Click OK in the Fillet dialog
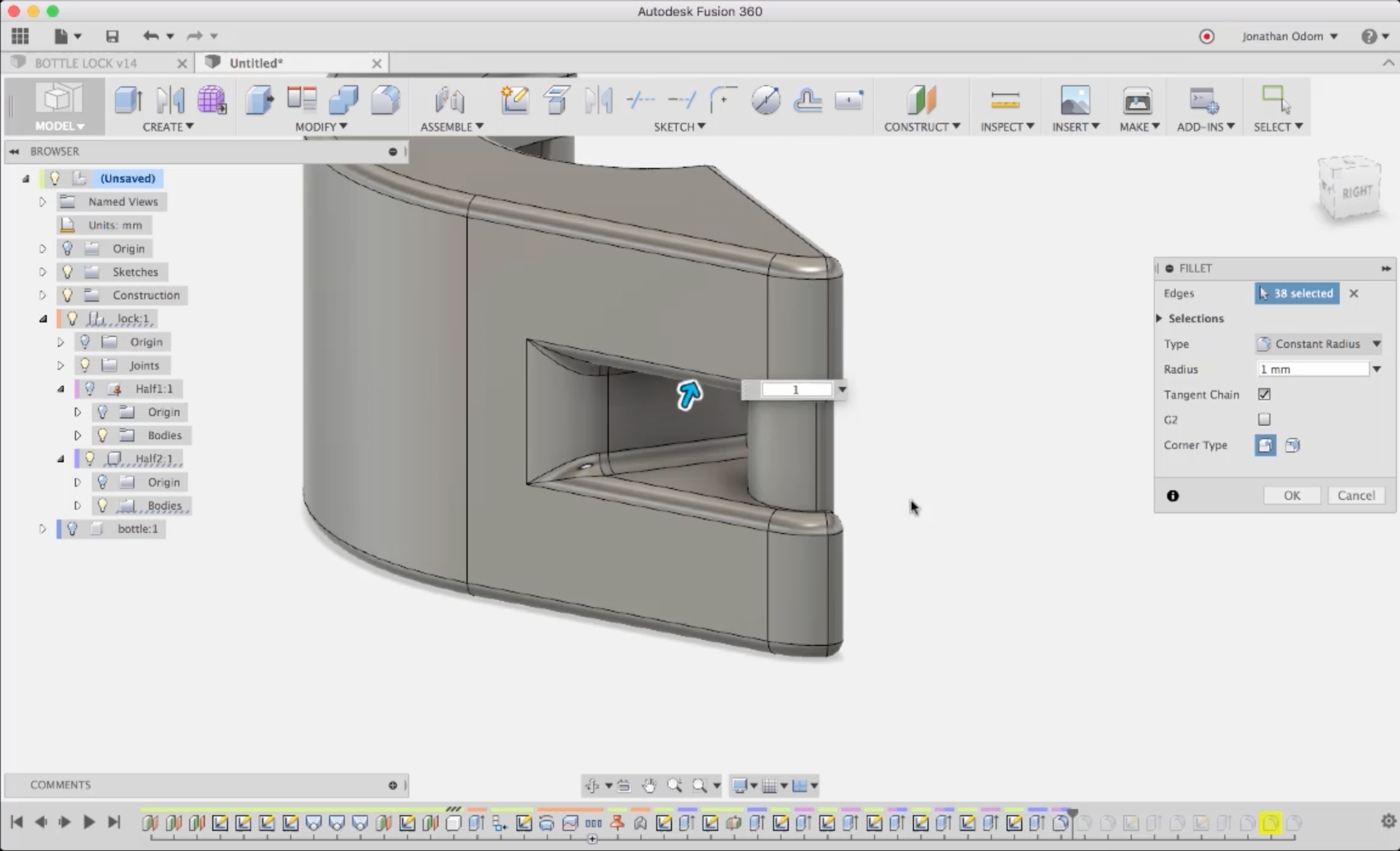Viewport: 1400px width, 851px height. tap(1292, 496)
